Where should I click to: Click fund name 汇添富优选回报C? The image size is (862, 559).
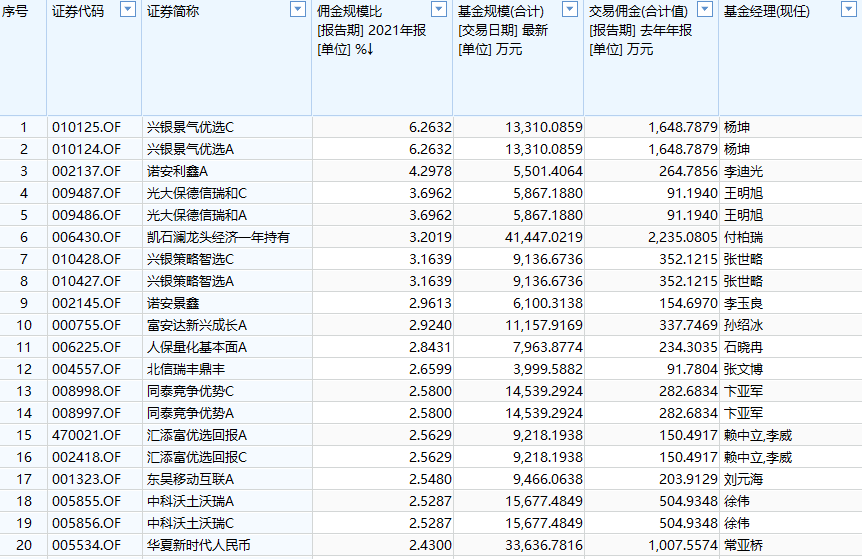(197, 457)
